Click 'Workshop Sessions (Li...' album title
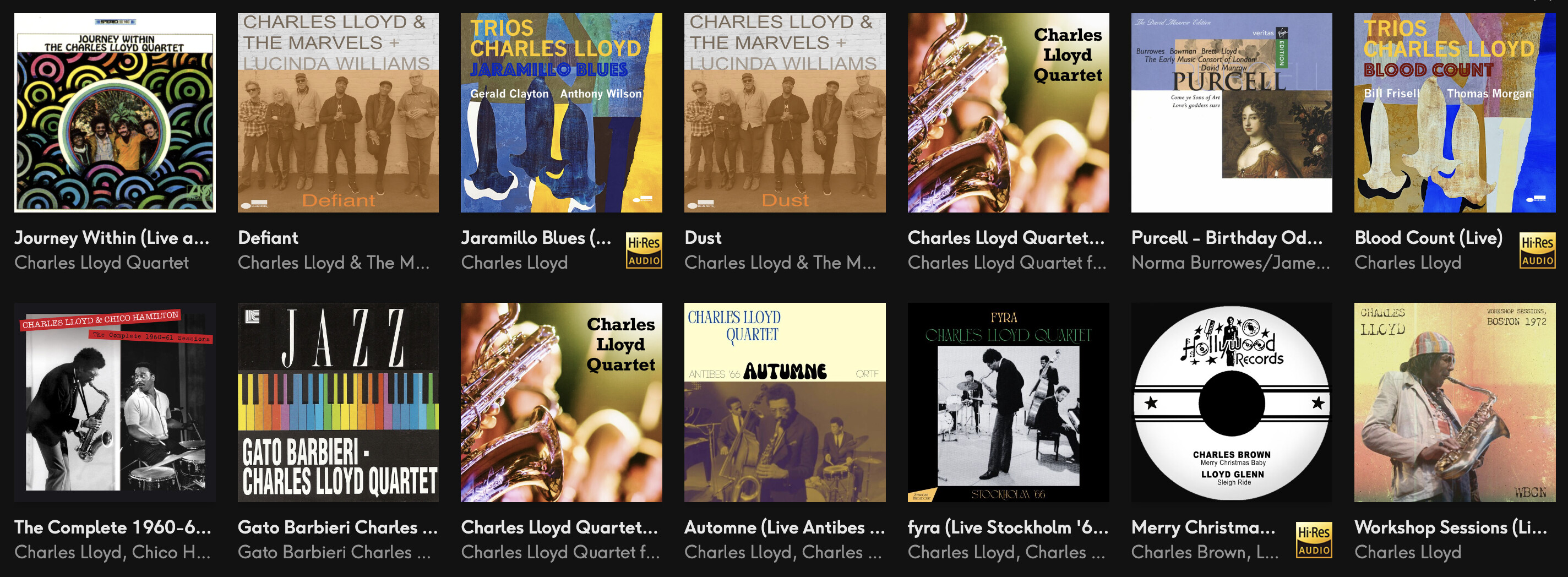This screenshot has width=1568, height=577. [1451, 527]
